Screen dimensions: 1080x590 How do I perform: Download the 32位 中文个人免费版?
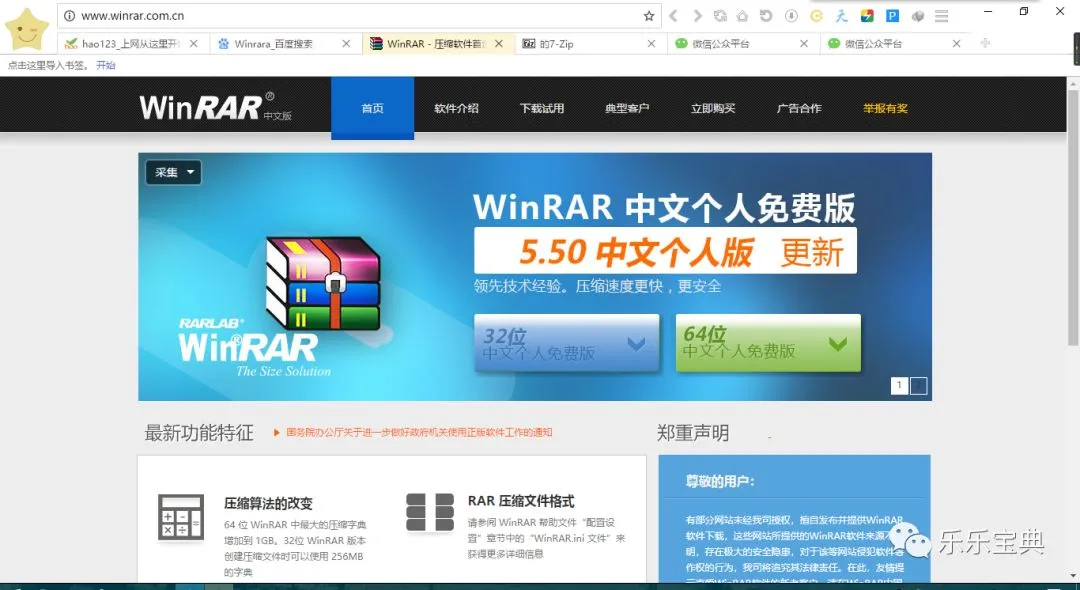tap(566, 343)
